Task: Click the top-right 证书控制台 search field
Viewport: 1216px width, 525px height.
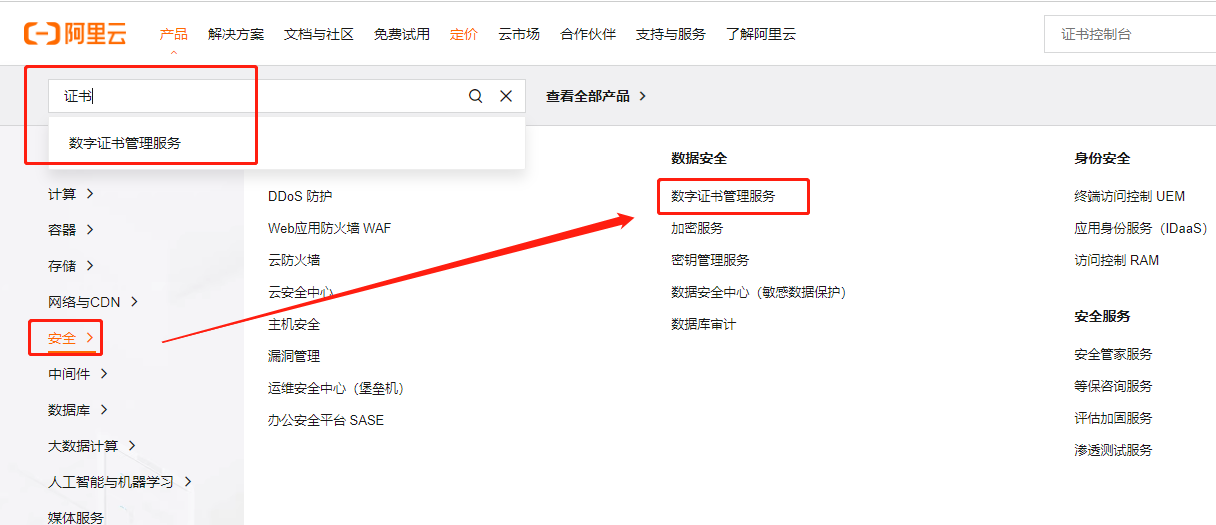Action: 1130,34
